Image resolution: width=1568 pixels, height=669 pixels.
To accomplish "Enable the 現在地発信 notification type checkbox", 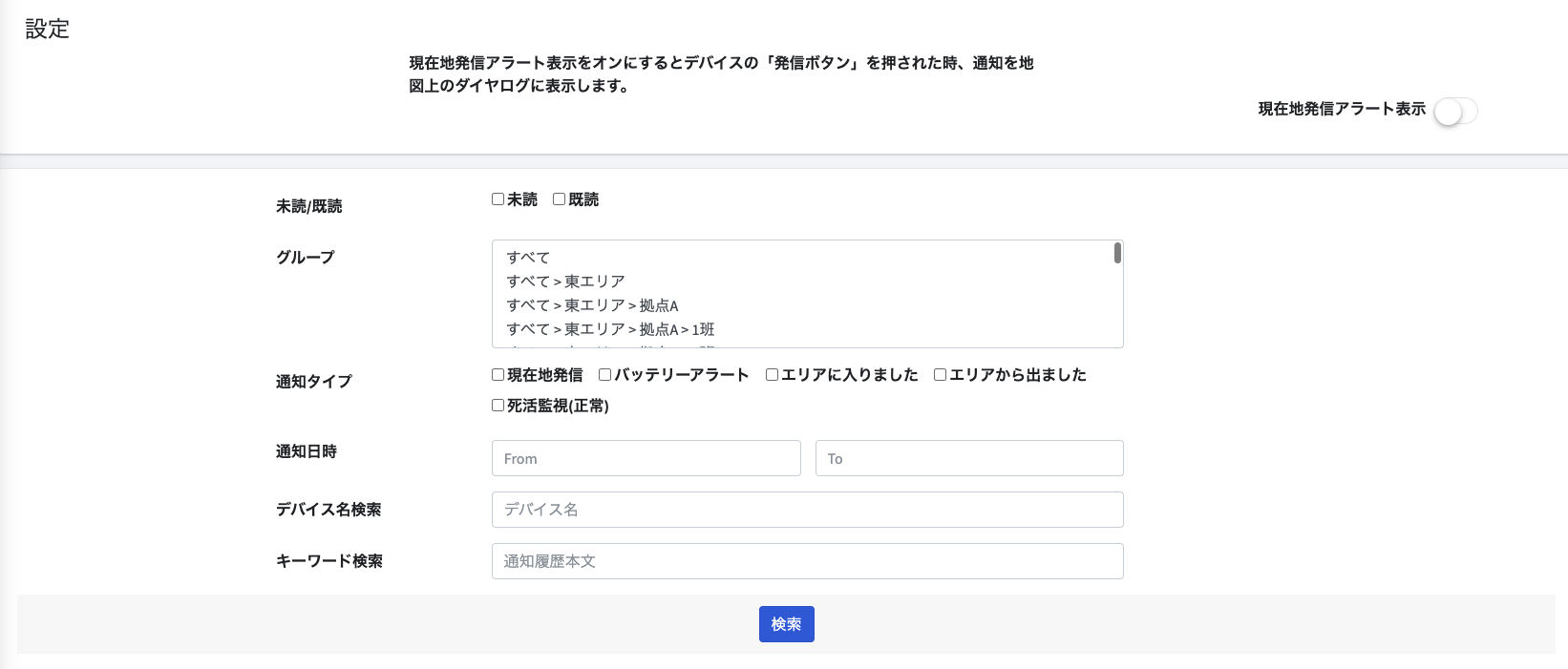I will [498, 375].
